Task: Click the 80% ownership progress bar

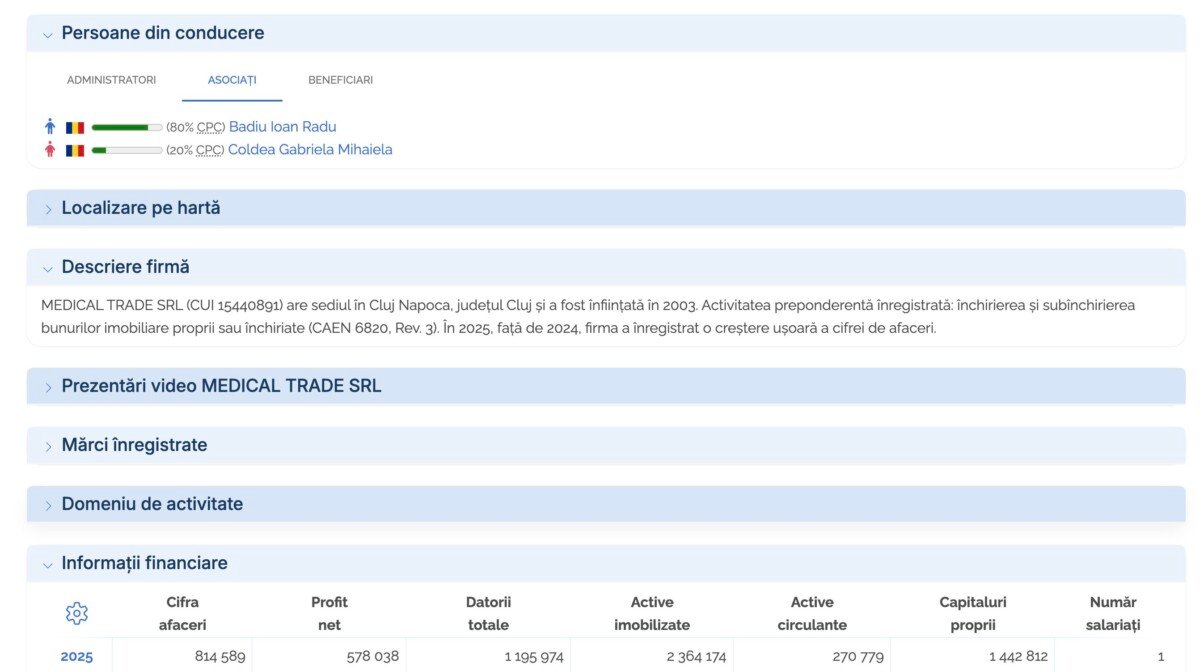Action: [x=127, y=128]
